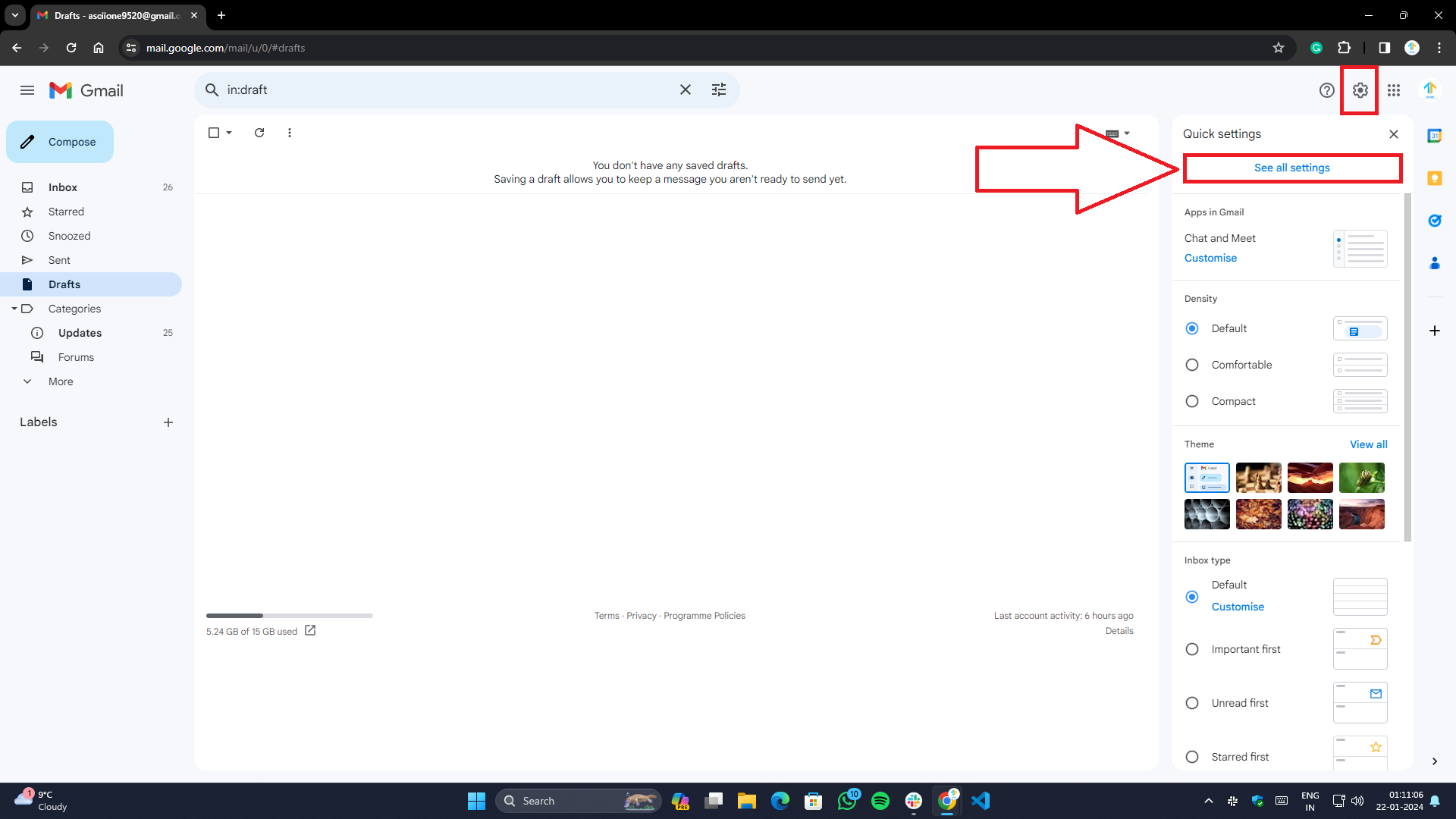The image size is (1456, 819).
Task: Open Google Keep side panel icon
Action: click(1434, 178)
